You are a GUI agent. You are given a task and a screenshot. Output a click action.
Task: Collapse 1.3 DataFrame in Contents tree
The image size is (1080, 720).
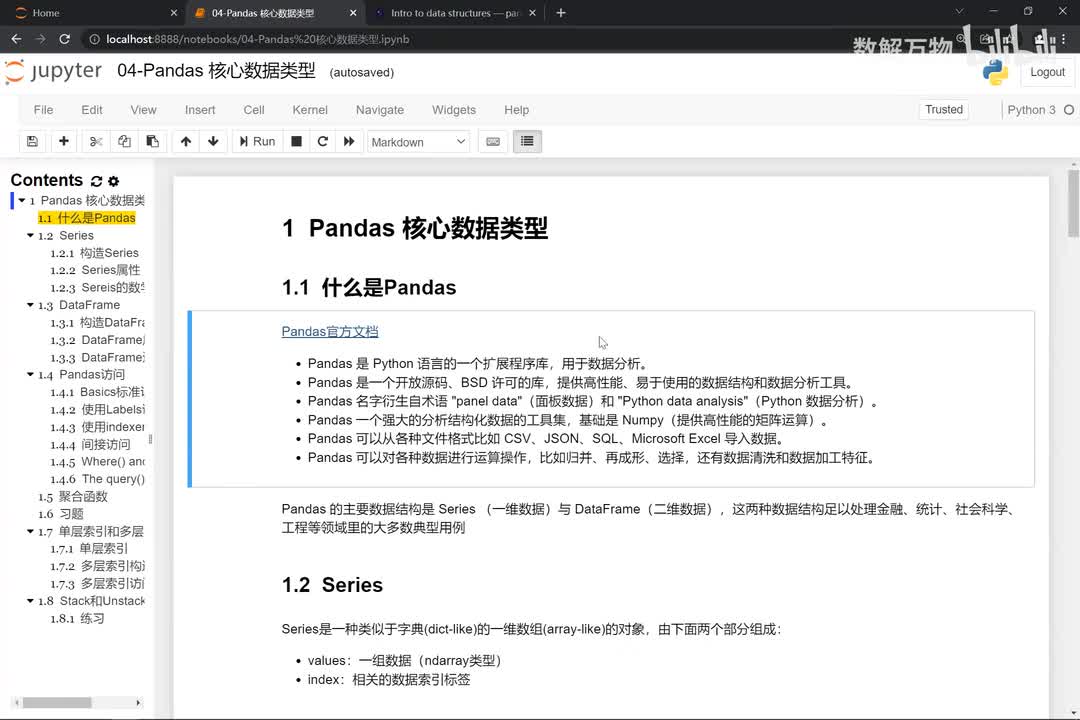pyautogui.click(x=30, y=305)
